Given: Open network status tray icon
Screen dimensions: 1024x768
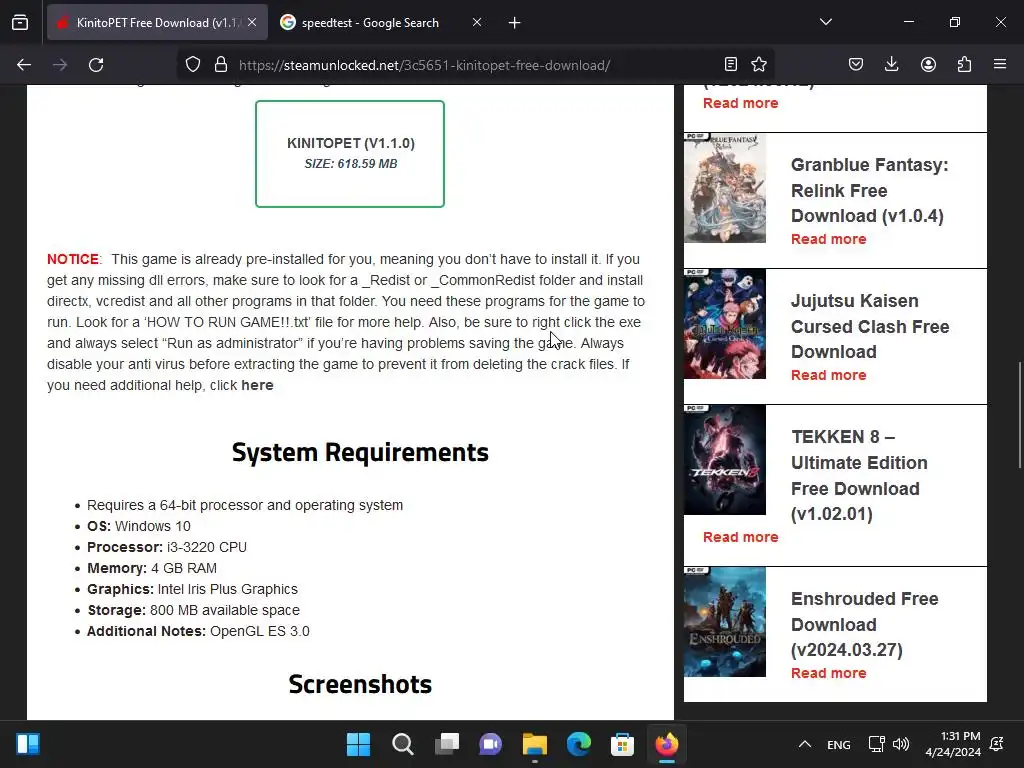Looking at the screenshot, I should click(x=876, y=744).
